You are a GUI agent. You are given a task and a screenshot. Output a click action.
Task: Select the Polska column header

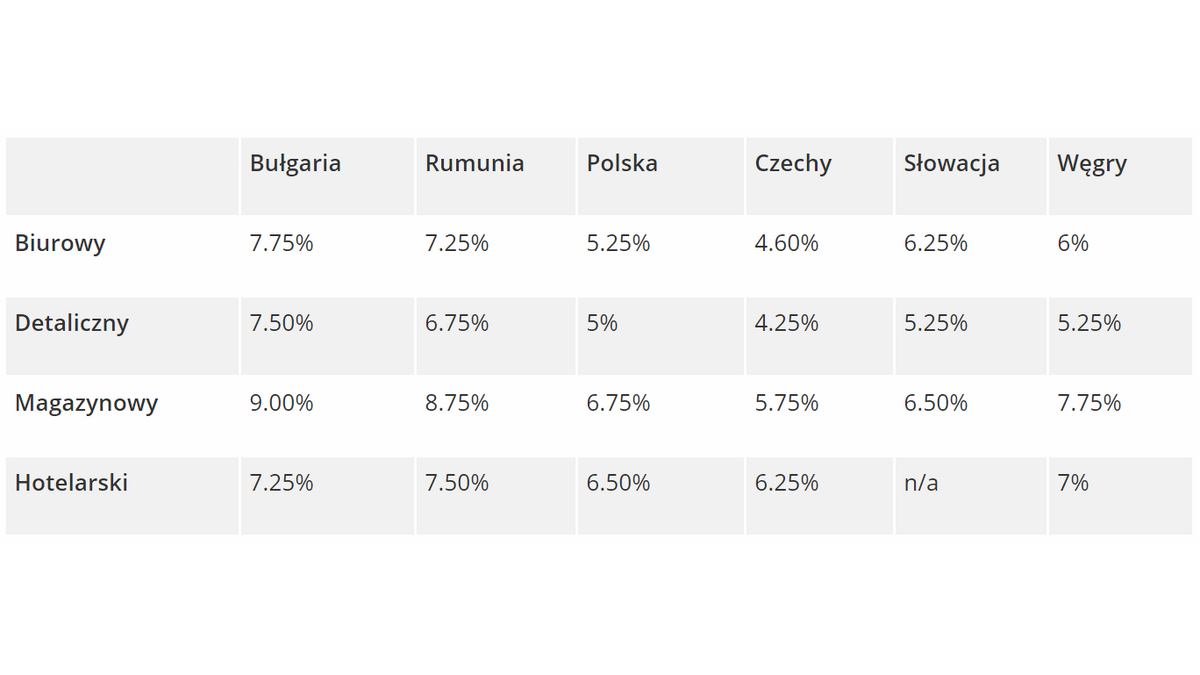coord(622,164)
